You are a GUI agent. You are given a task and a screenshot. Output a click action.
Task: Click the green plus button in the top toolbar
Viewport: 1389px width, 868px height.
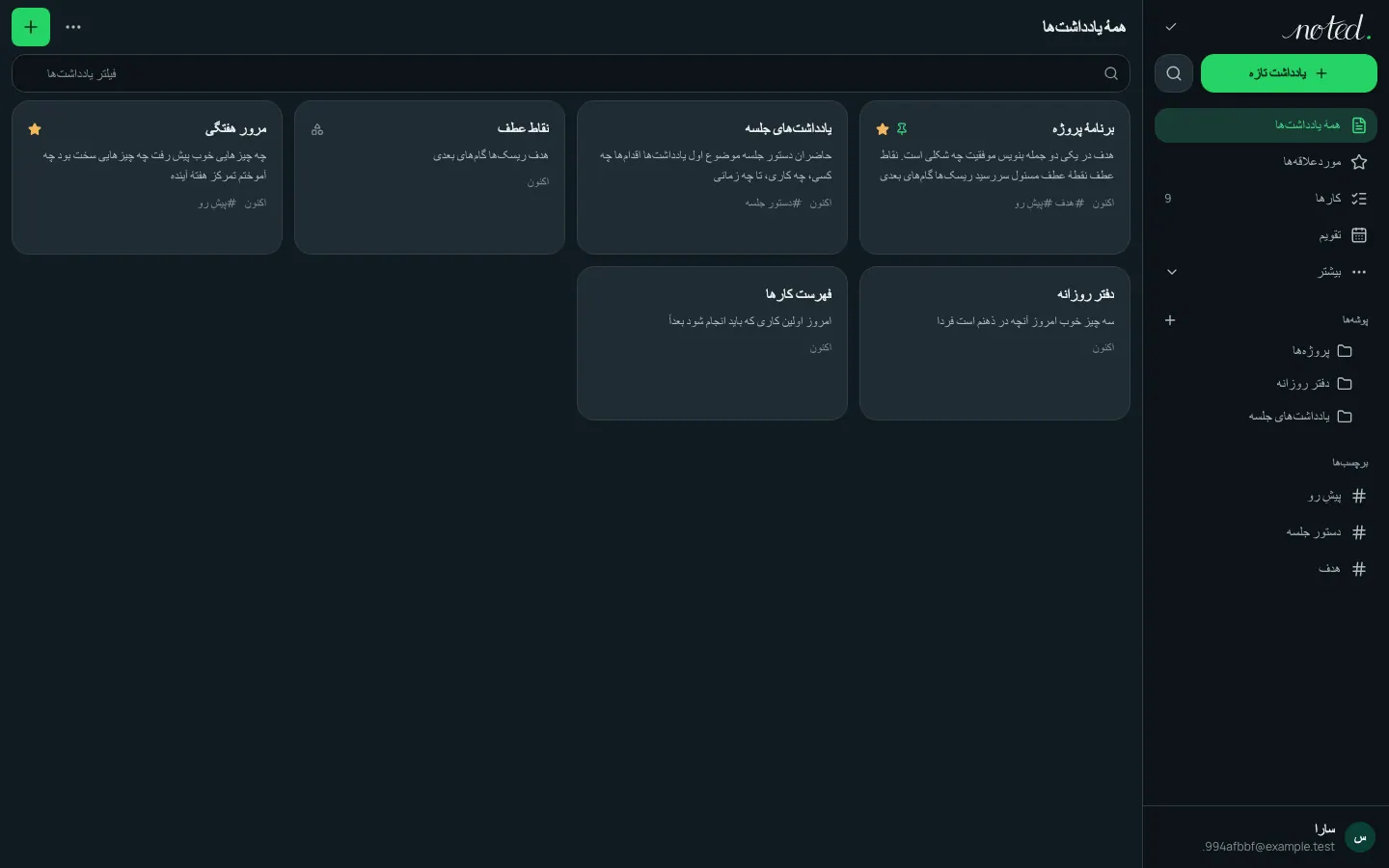coord(31,27)
